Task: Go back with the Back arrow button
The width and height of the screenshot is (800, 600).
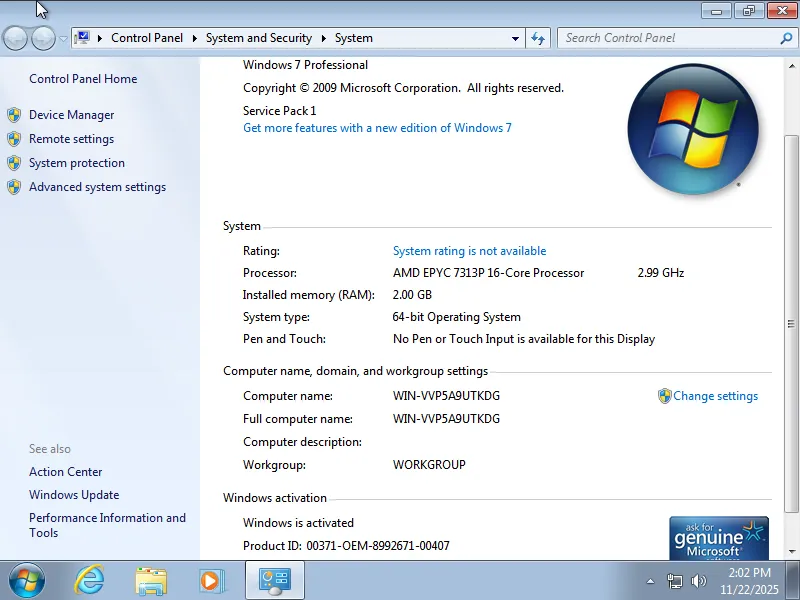Action: (15, 38)
